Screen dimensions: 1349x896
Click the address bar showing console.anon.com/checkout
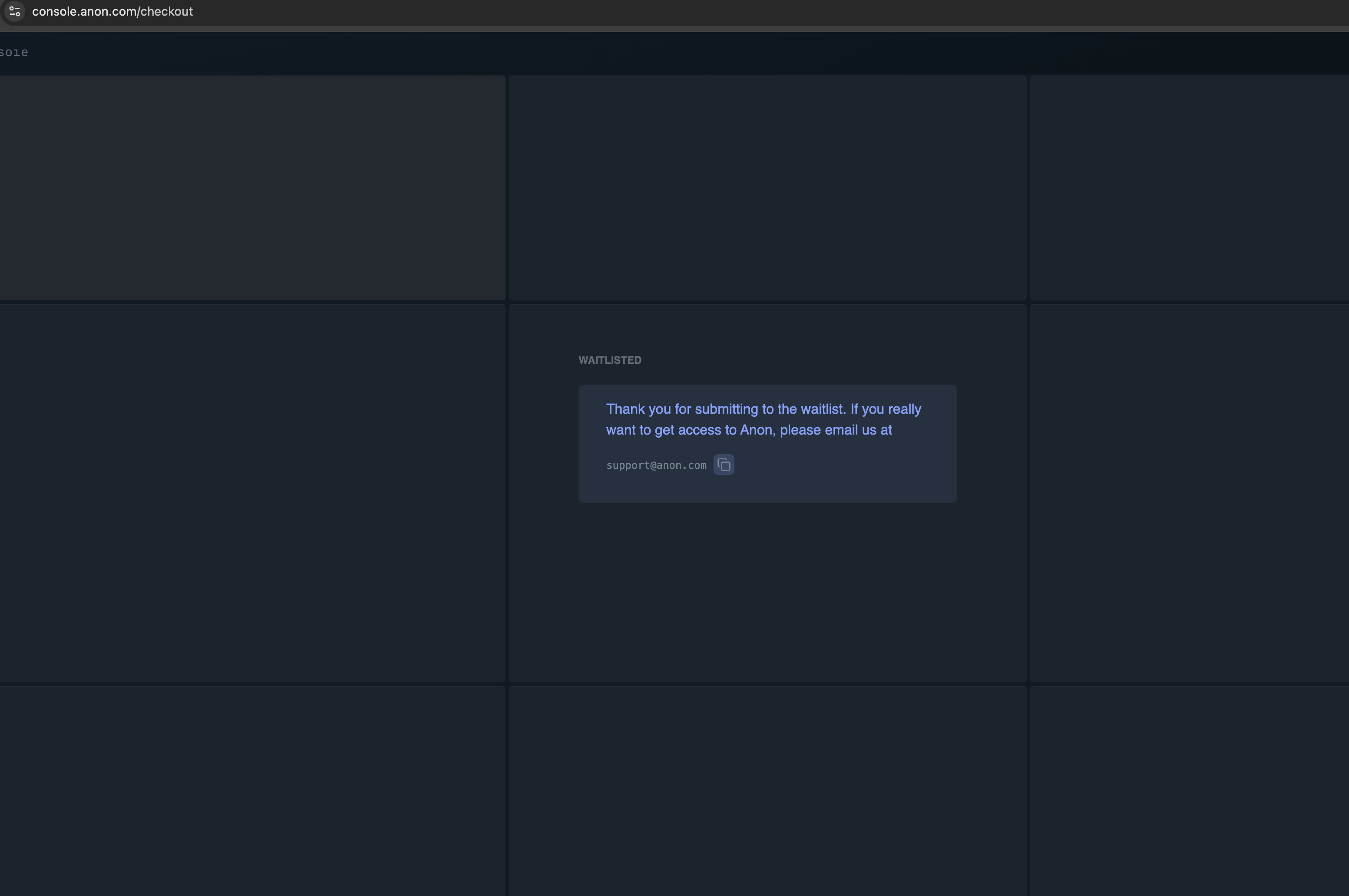click(112, 11)
